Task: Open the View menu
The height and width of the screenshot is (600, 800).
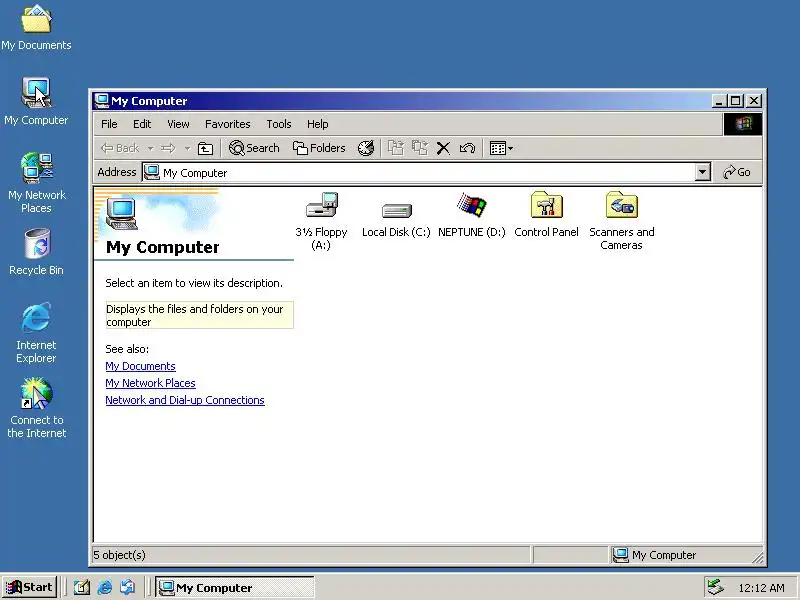Action: pos(178,124)
